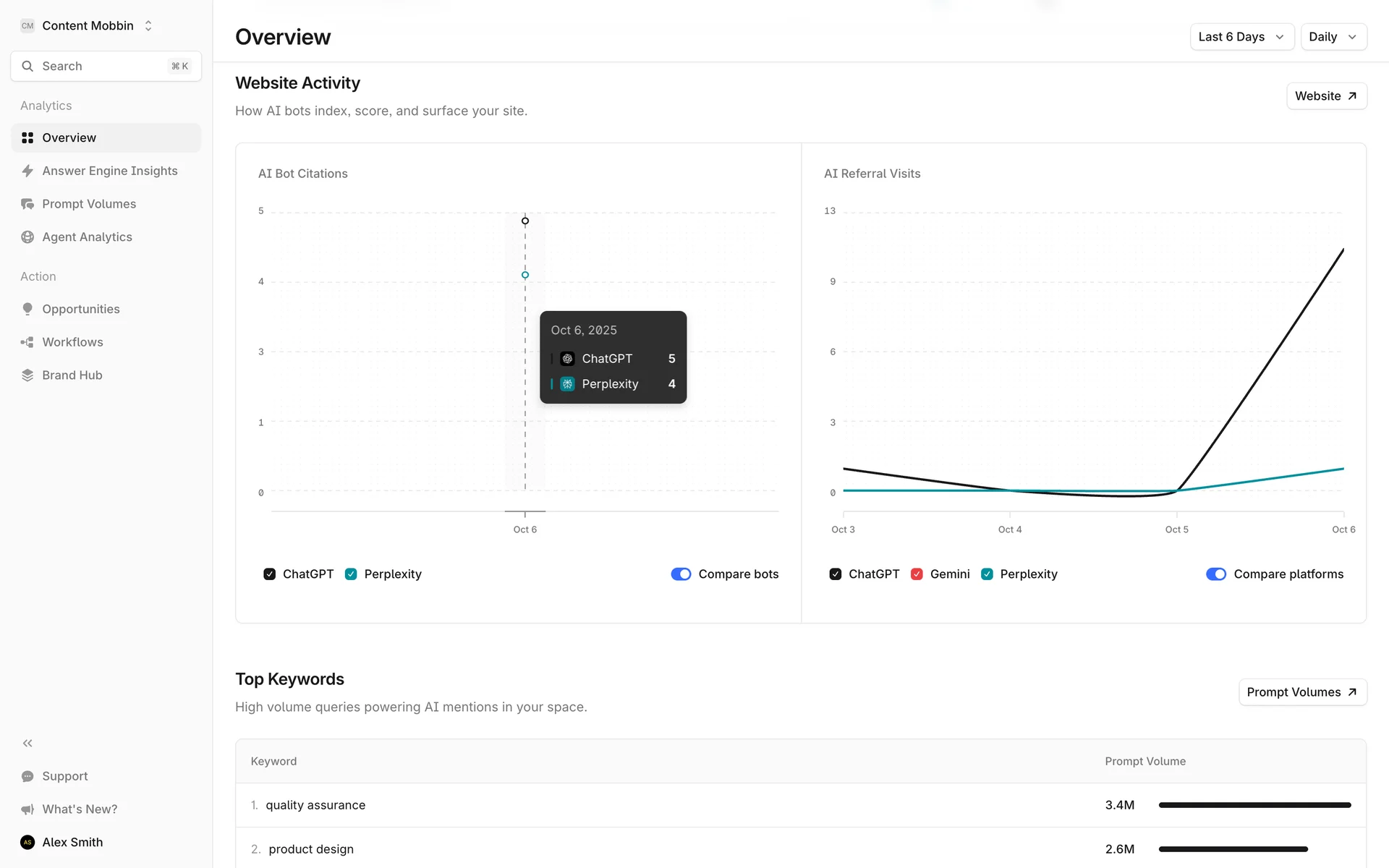This screenshot has height=868, width=1389.
Task: Click the Prompt Volumes chat icon in sidebar
Action: 27,204
